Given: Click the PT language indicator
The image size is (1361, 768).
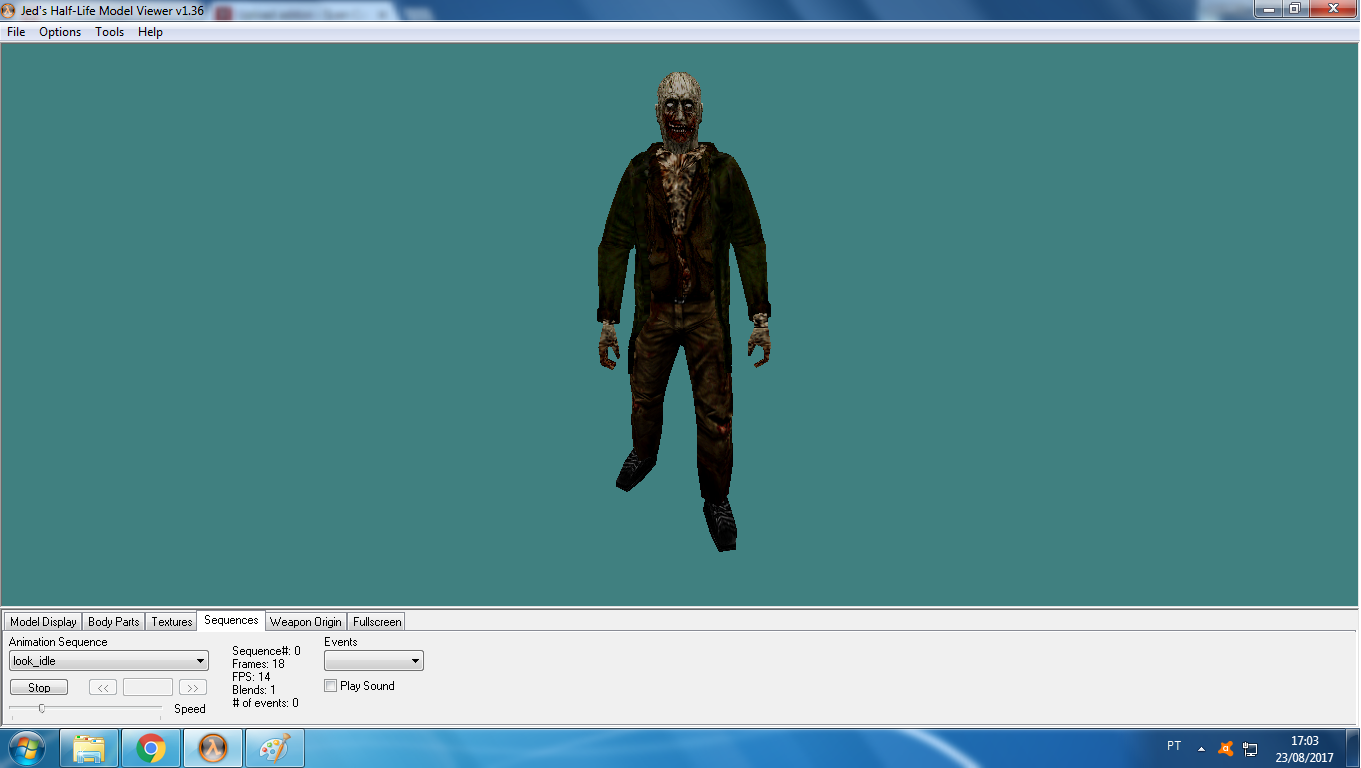Looking at the screenshot, I should click(x=1174, y=747).
